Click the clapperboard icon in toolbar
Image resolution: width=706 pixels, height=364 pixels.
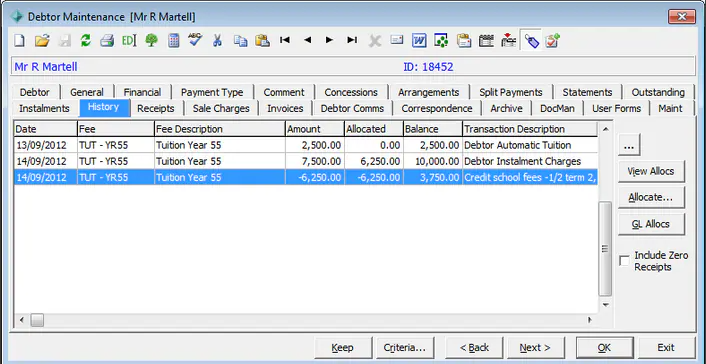click(x=486, y=41)
